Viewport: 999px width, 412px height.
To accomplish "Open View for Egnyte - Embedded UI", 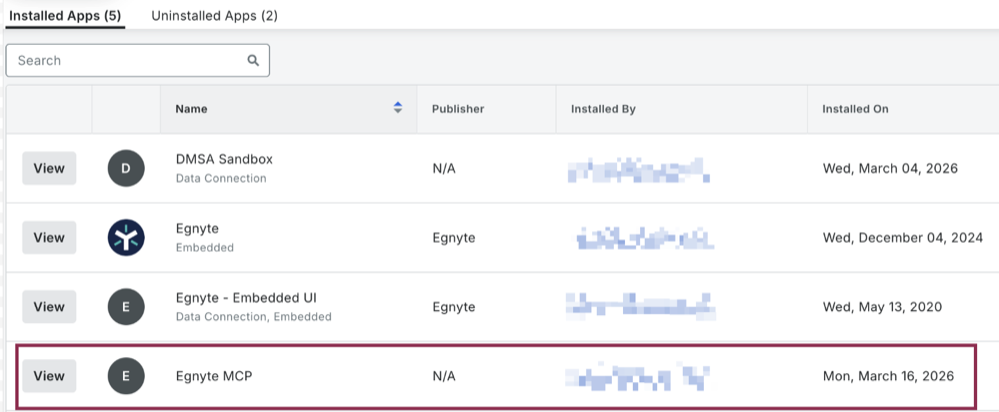I will point(49,307).
